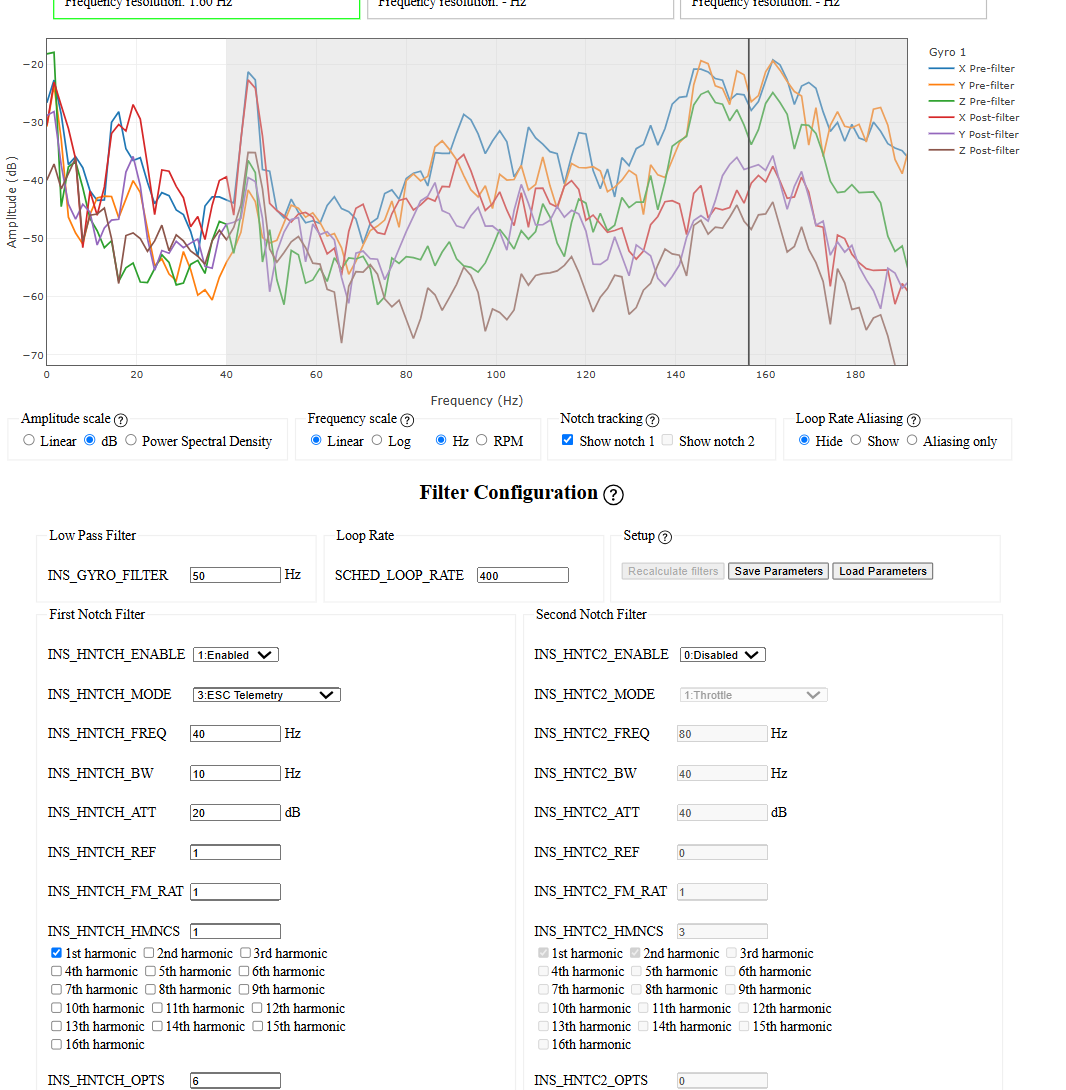Open INS_HNTC2_ENABLE dropdown
The height and width of the screenshot is (1090, 1066).
pyautogui.click(x=722, y=655)
